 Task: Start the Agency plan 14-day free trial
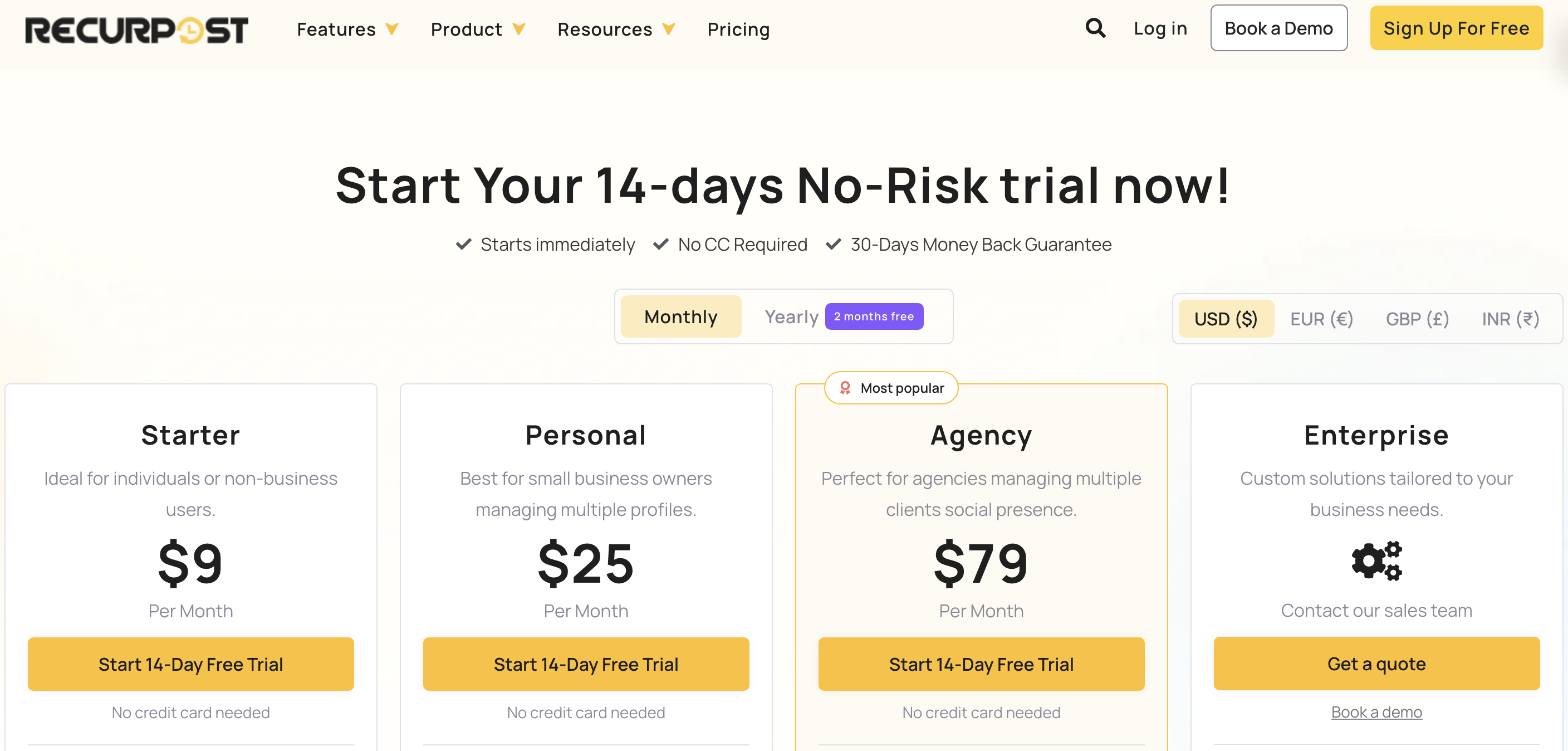(981, 664)
